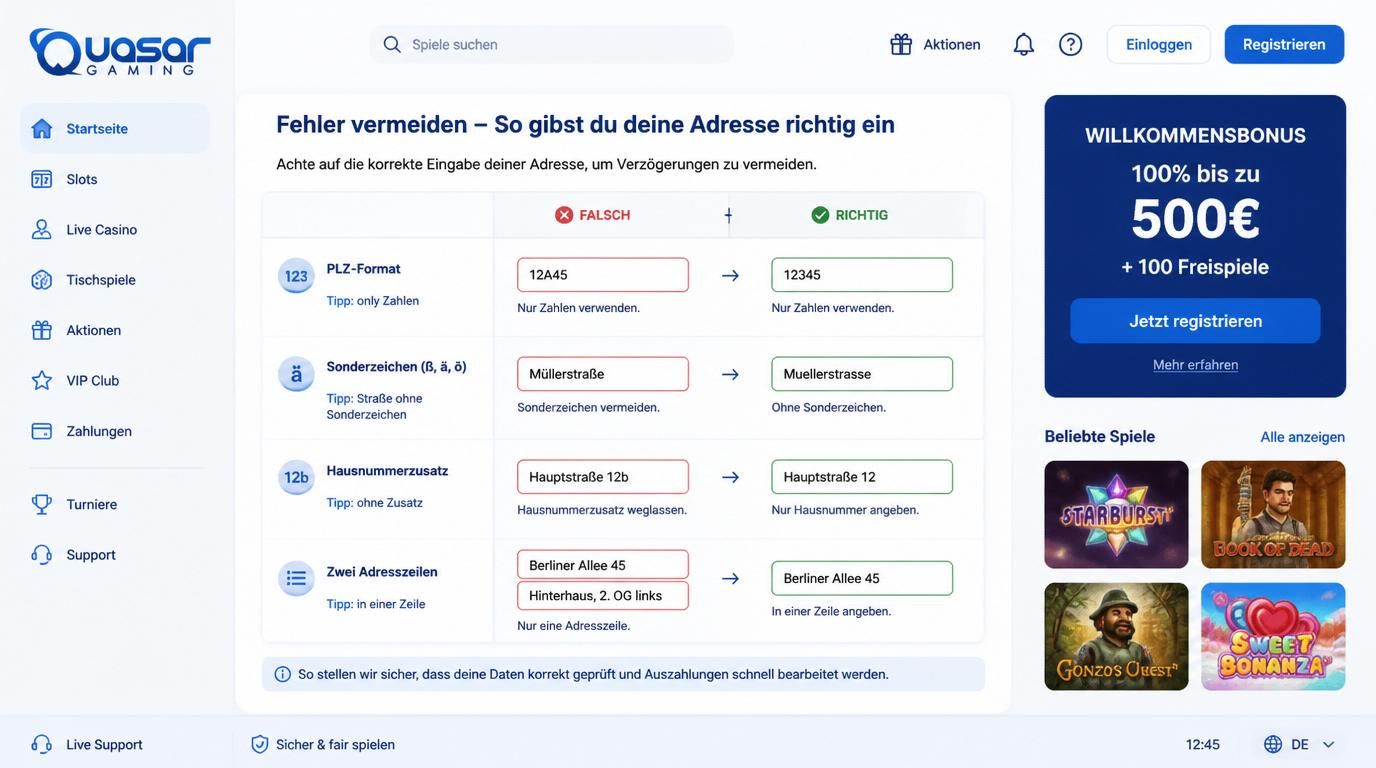The width and height of the screenshot is (1376, 768).
Task: Open the help question mark icon
Action: click(x=1070, y=44)
